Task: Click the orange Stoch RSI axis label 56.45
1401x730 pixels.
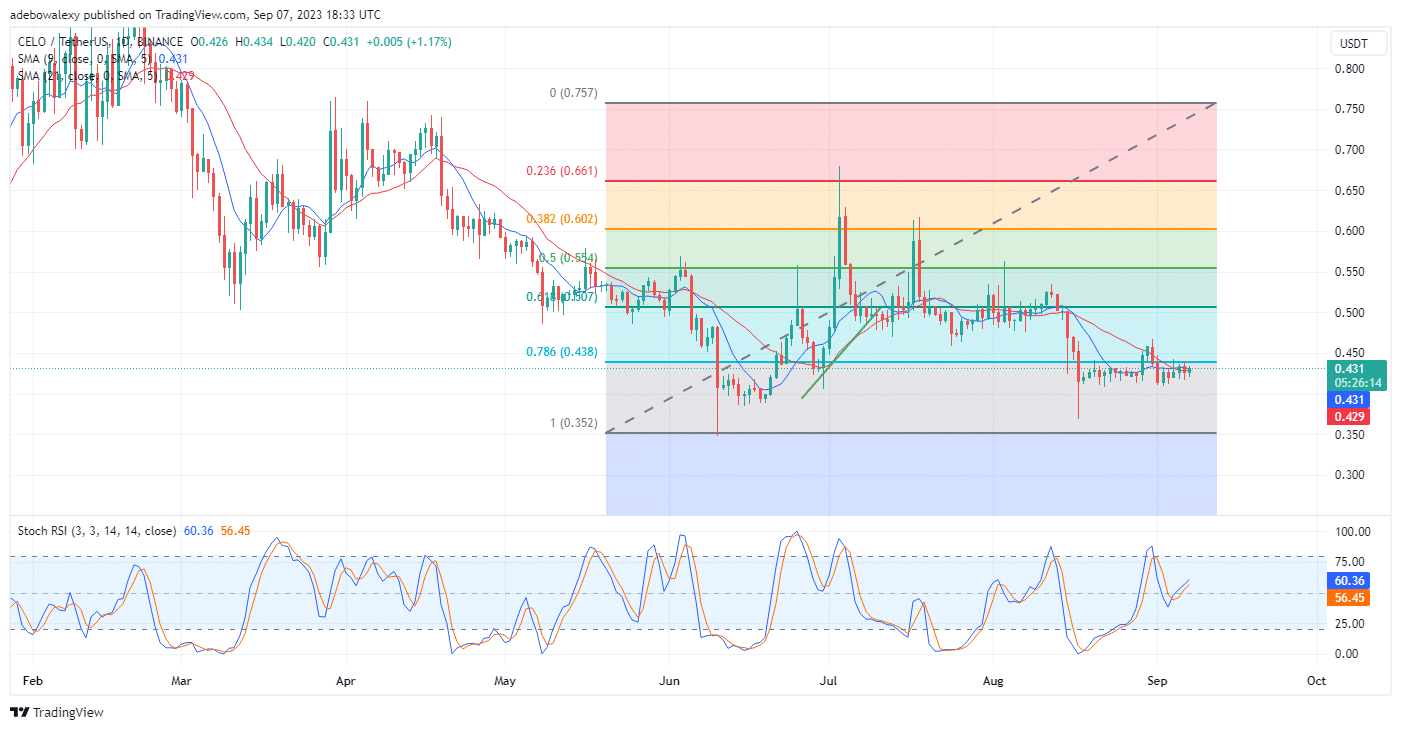Action: tap(1350, 597)
